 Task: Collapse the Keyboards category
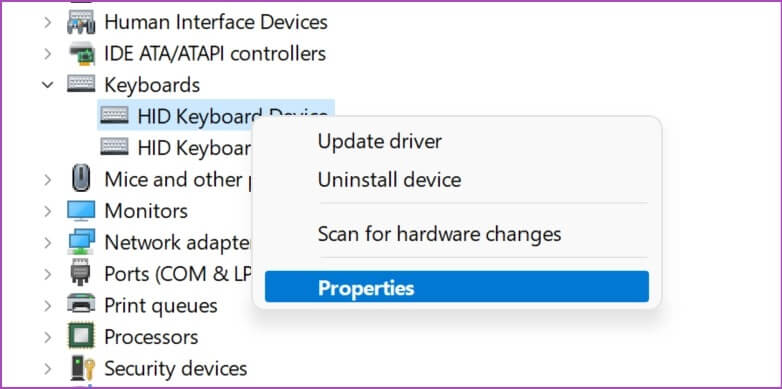click(x=47, y=85)
